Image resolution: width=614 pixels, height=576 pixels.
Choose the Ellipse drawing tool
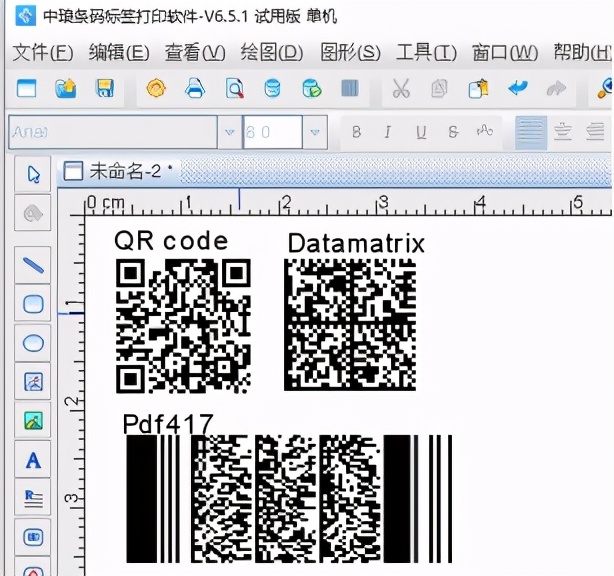click(33, 343)
